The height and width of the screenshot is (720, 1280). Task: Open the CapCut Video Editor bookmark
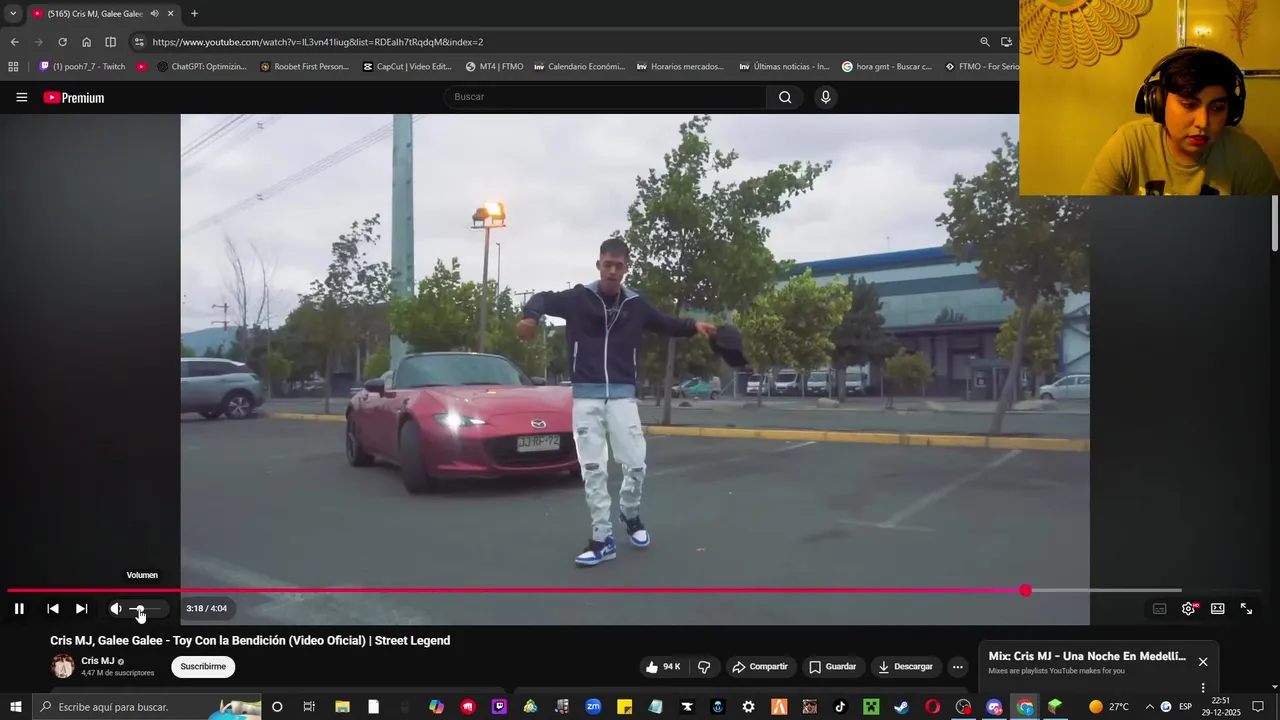tap(407, 67)
